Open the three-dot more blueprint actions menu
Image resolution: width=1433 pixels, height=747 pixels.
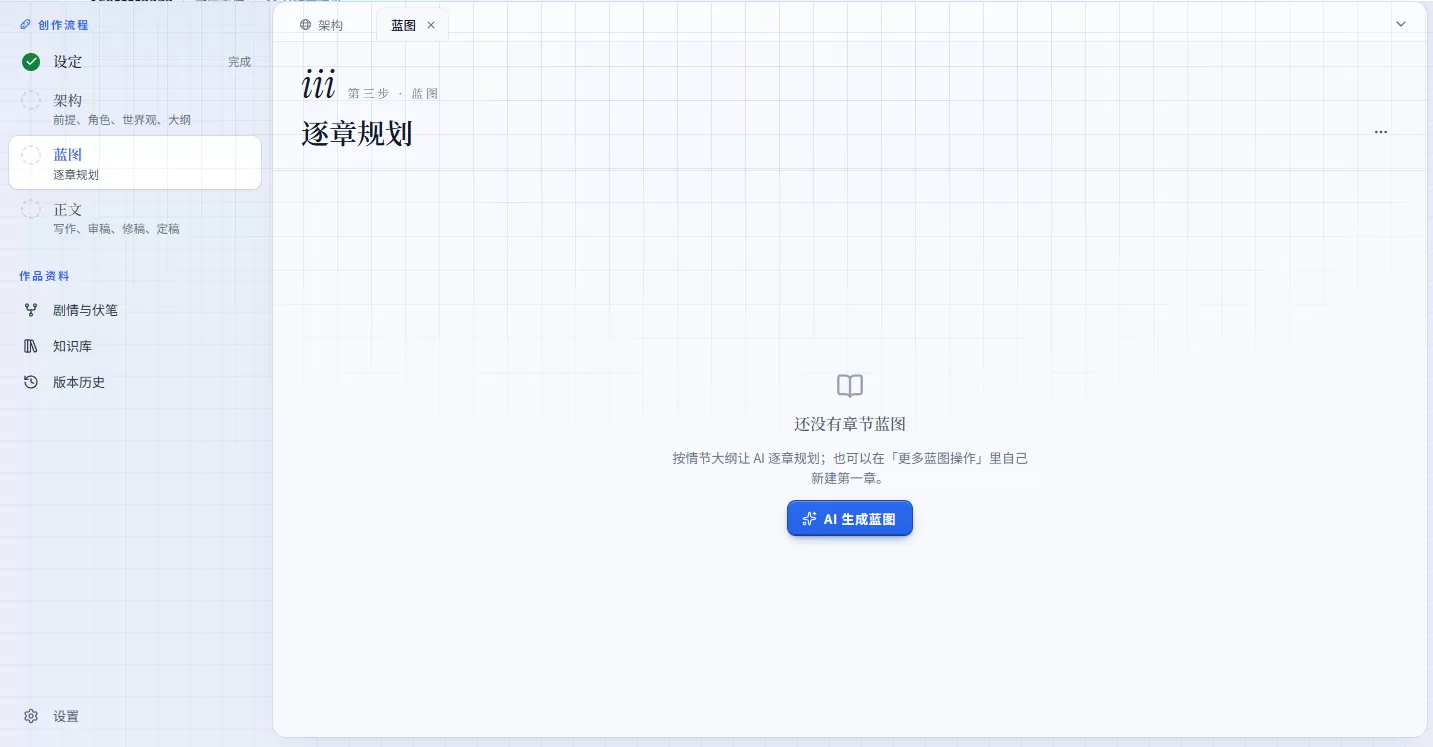pyautogui.click(x=1381, y=132)
